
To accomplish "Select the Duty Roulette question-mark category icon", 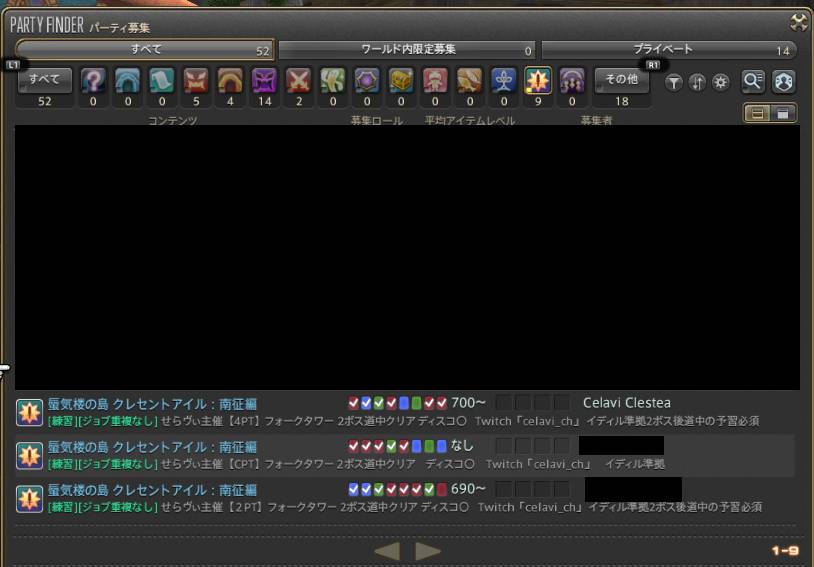I will tap(93, 80).
